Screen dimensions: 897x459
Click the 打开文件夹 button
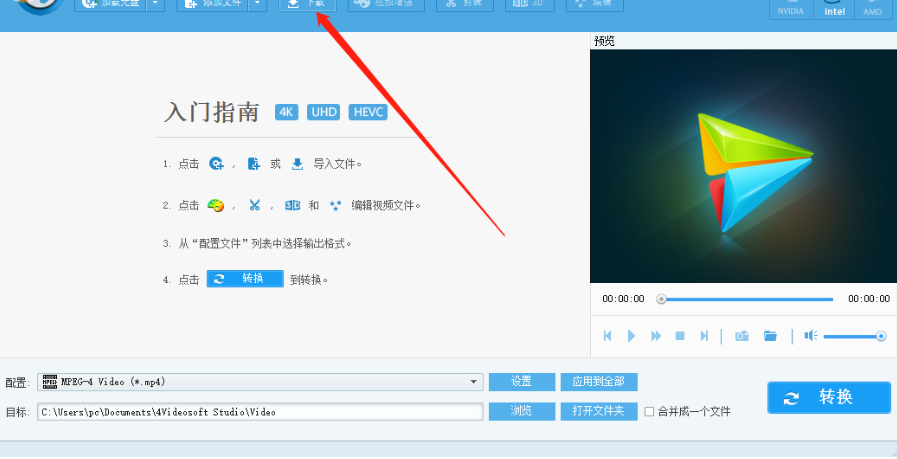tap(598, 411)
